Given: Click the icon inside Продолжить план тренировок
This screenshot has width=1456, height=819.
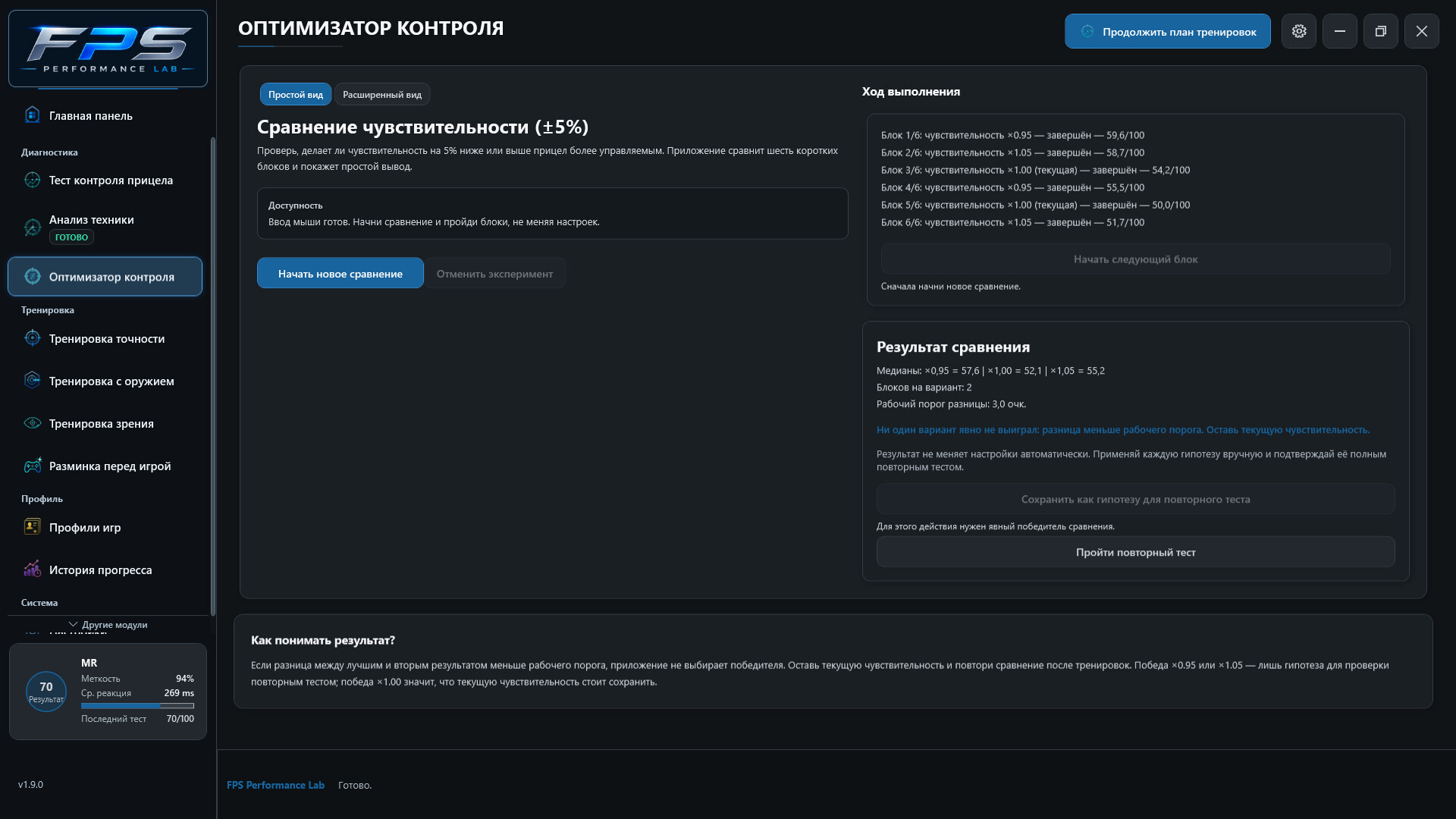Looking at the screenshot, I should click(x=1087, y=31).
